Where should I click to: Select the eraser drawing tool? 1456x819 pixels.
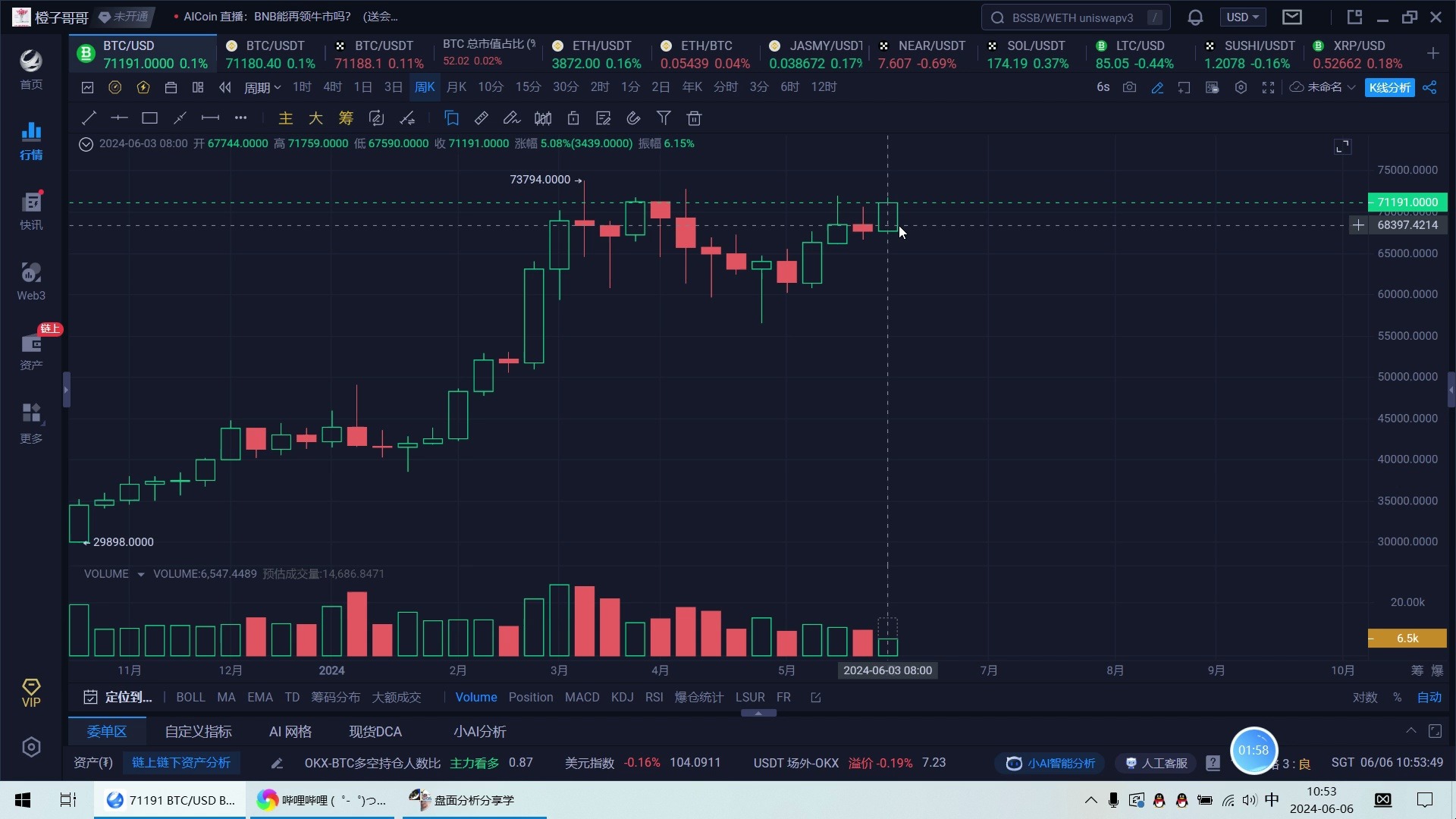coord(512,118)
